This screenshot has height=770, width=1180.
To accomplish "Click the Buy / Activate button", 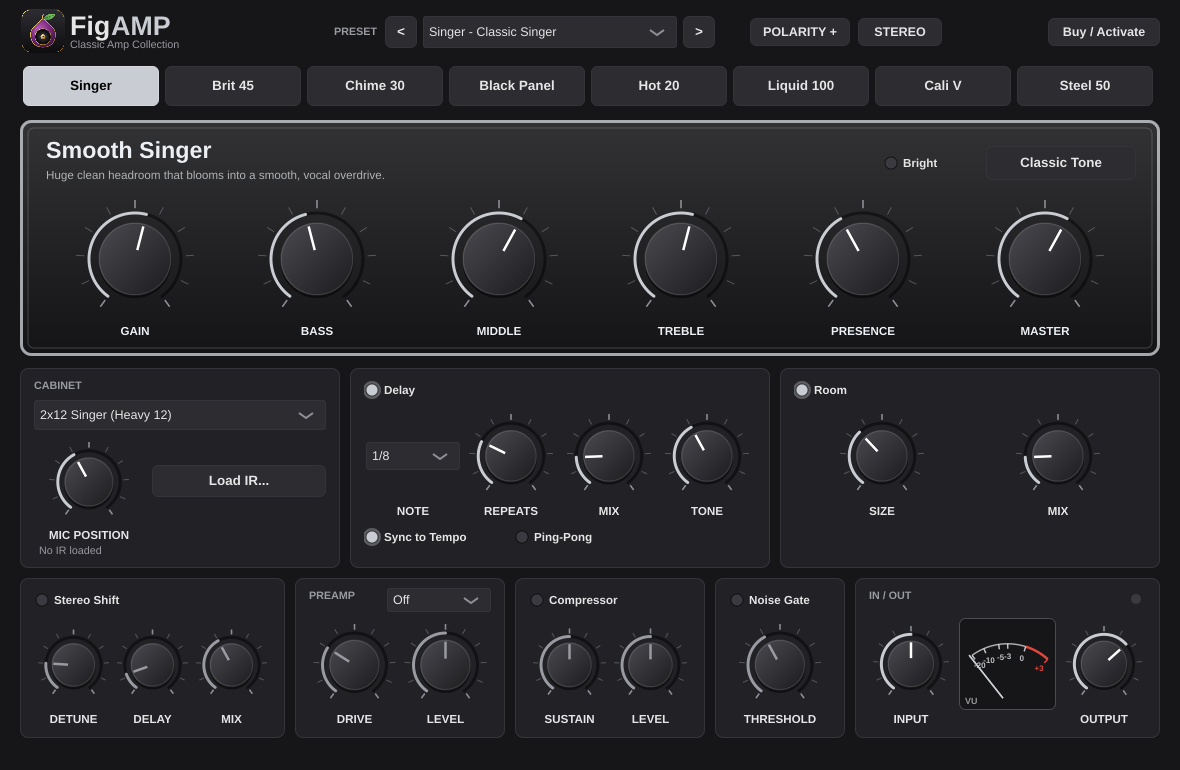I will click(1104, 32).
